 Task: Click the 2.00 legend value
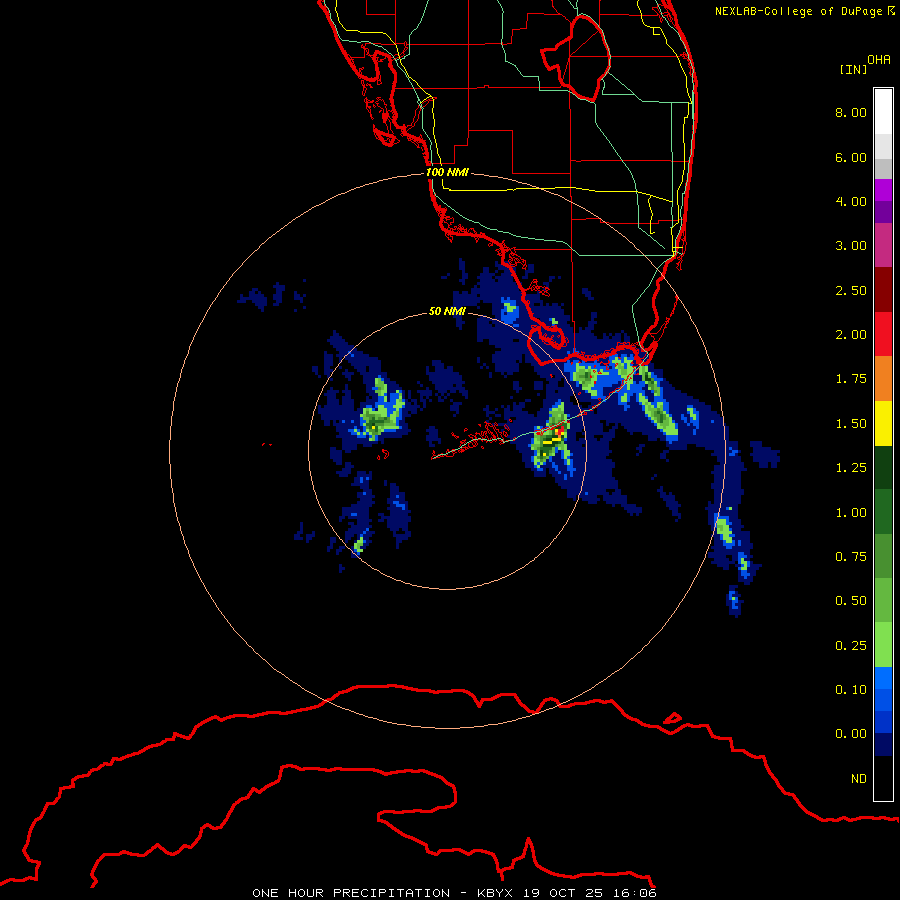click(x=851, y=335)
